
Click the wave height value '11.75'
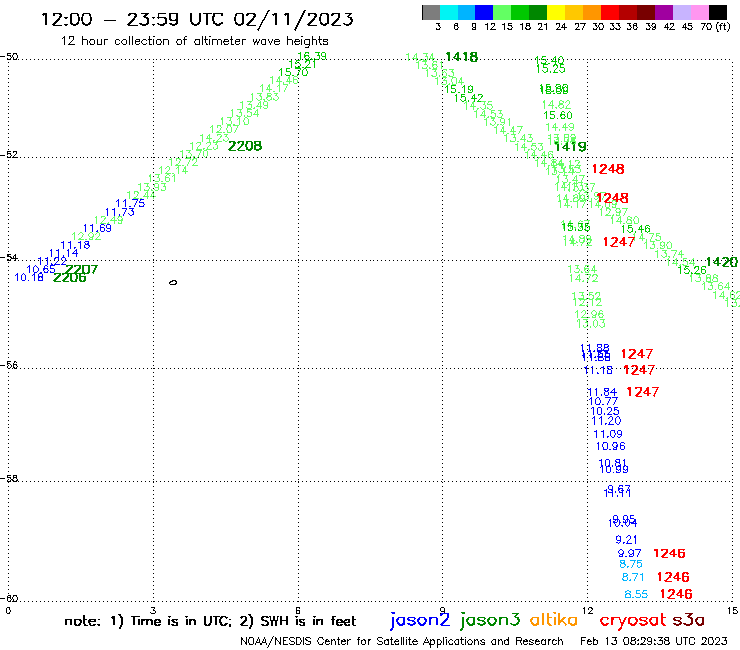click(130, 203)
